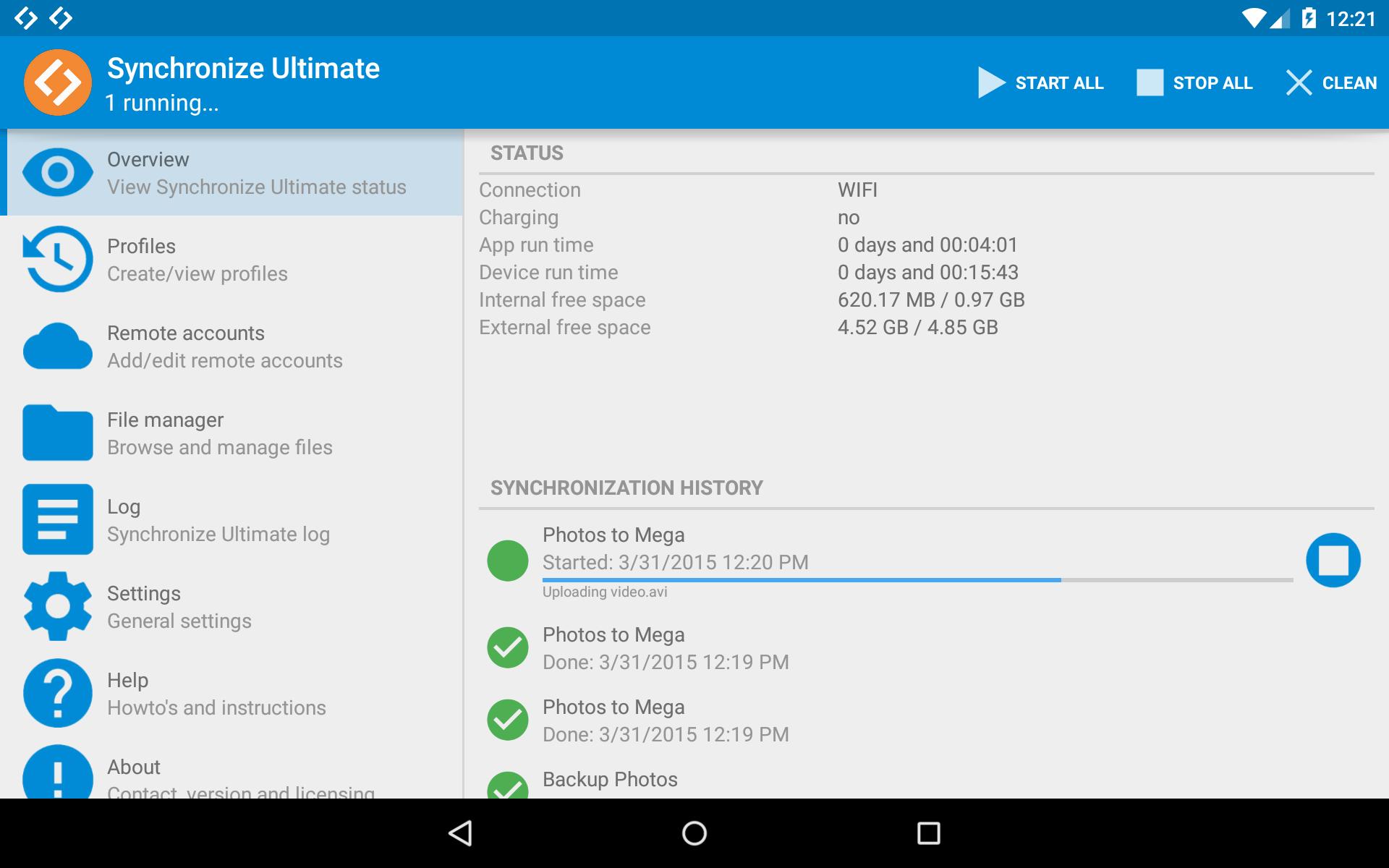Click app run time '0 days and 00:04:01'
The image size is (1389, 868).
927,244
